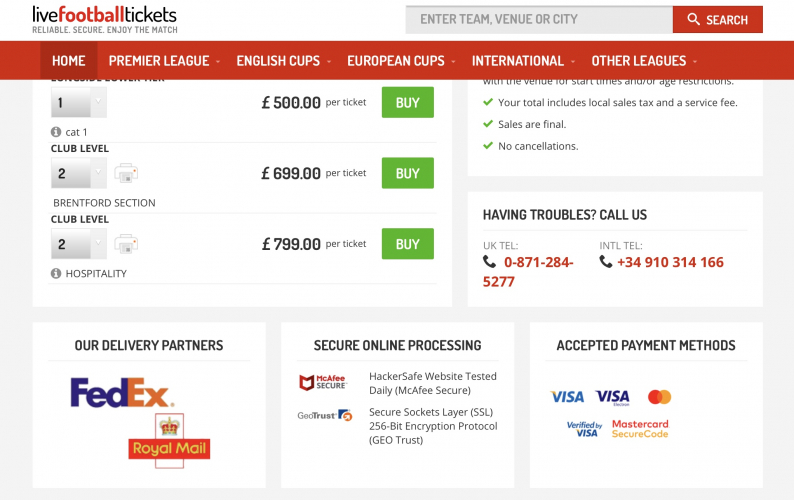Viewport: 794px width, 500px height.
Task: Click the e-ticket printer icon on the £799 row
Action: pyautogui.click(x=126, y=243)
